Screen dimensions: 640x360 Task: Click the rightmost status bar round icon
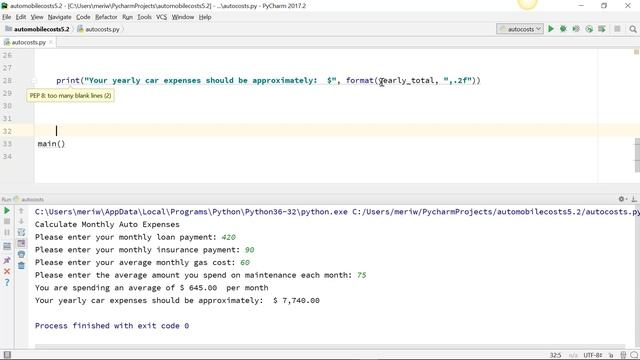[x=634, y=355]
